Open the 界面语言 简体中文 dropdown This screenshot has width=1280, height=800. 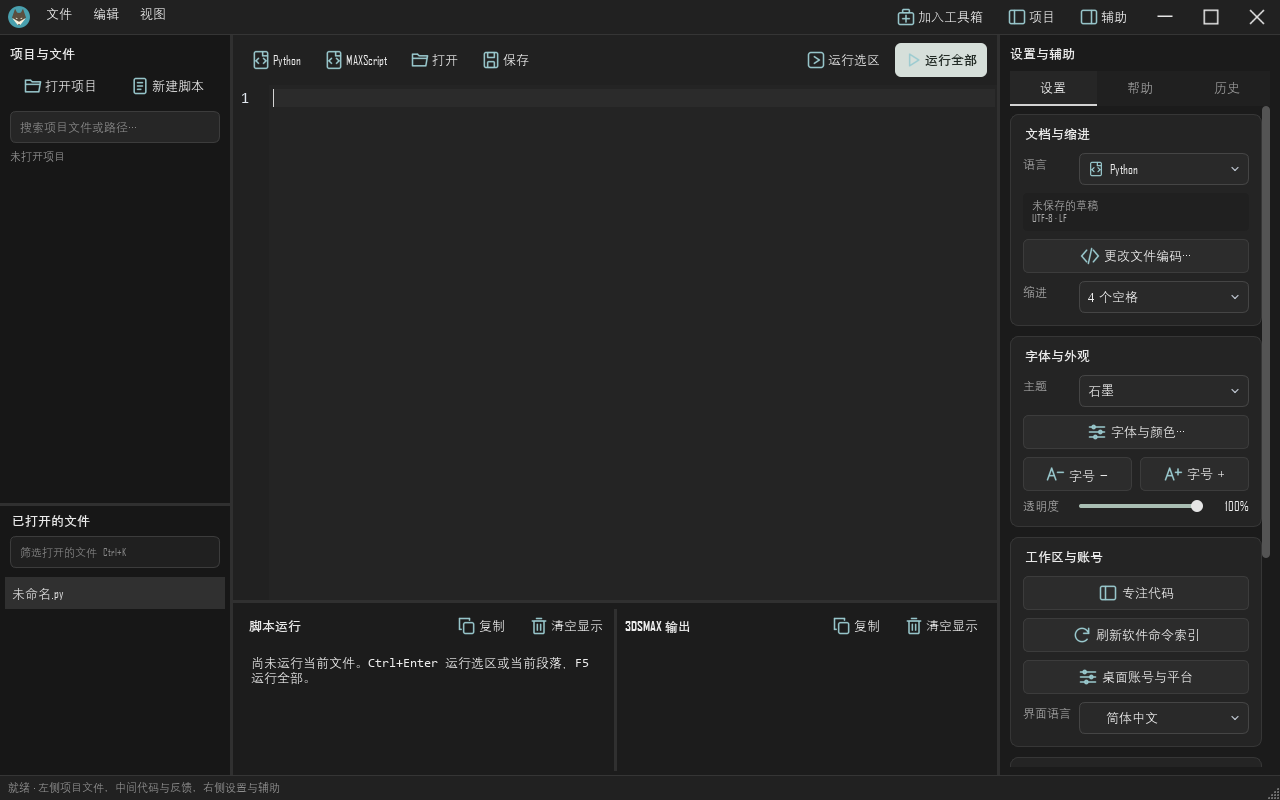pyautogui.click(x=1164, y=718)
